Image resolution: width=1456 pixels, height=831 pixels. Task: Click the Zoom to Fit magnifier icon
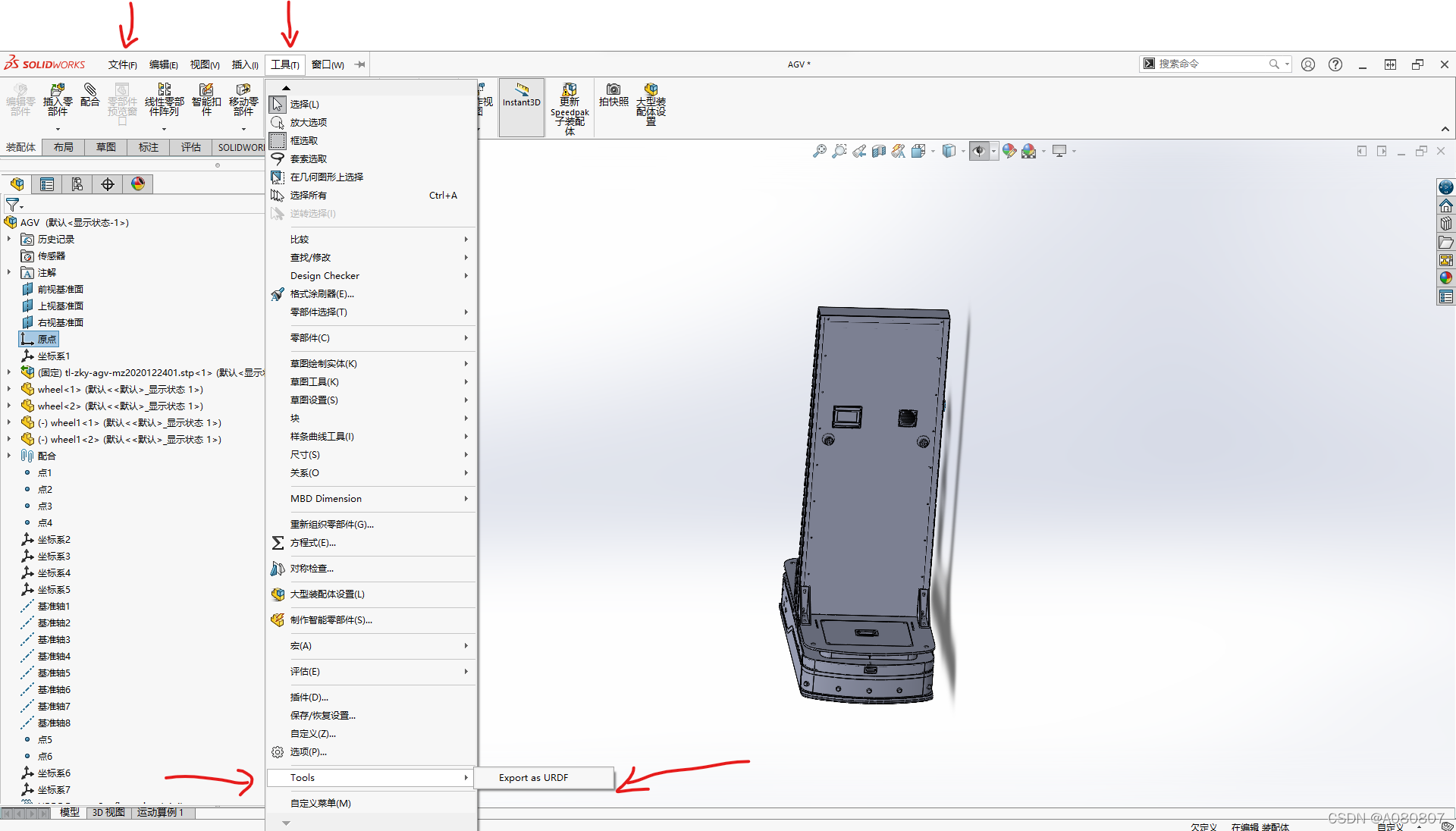[820, 151]
